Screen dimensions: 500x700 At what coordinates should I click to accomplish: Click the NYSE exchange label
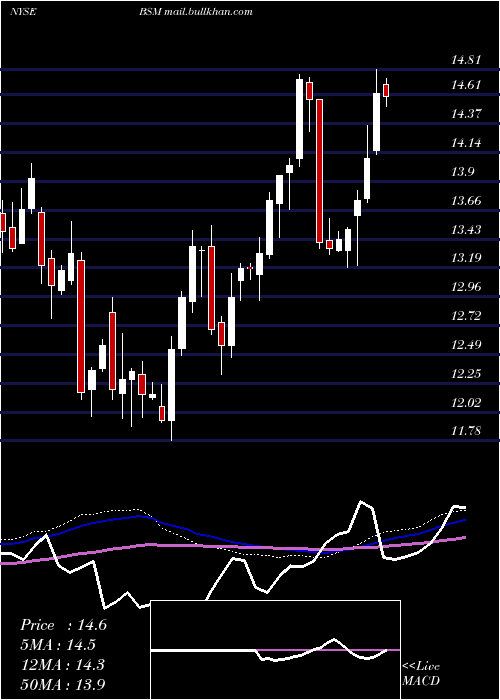[23, 12]
